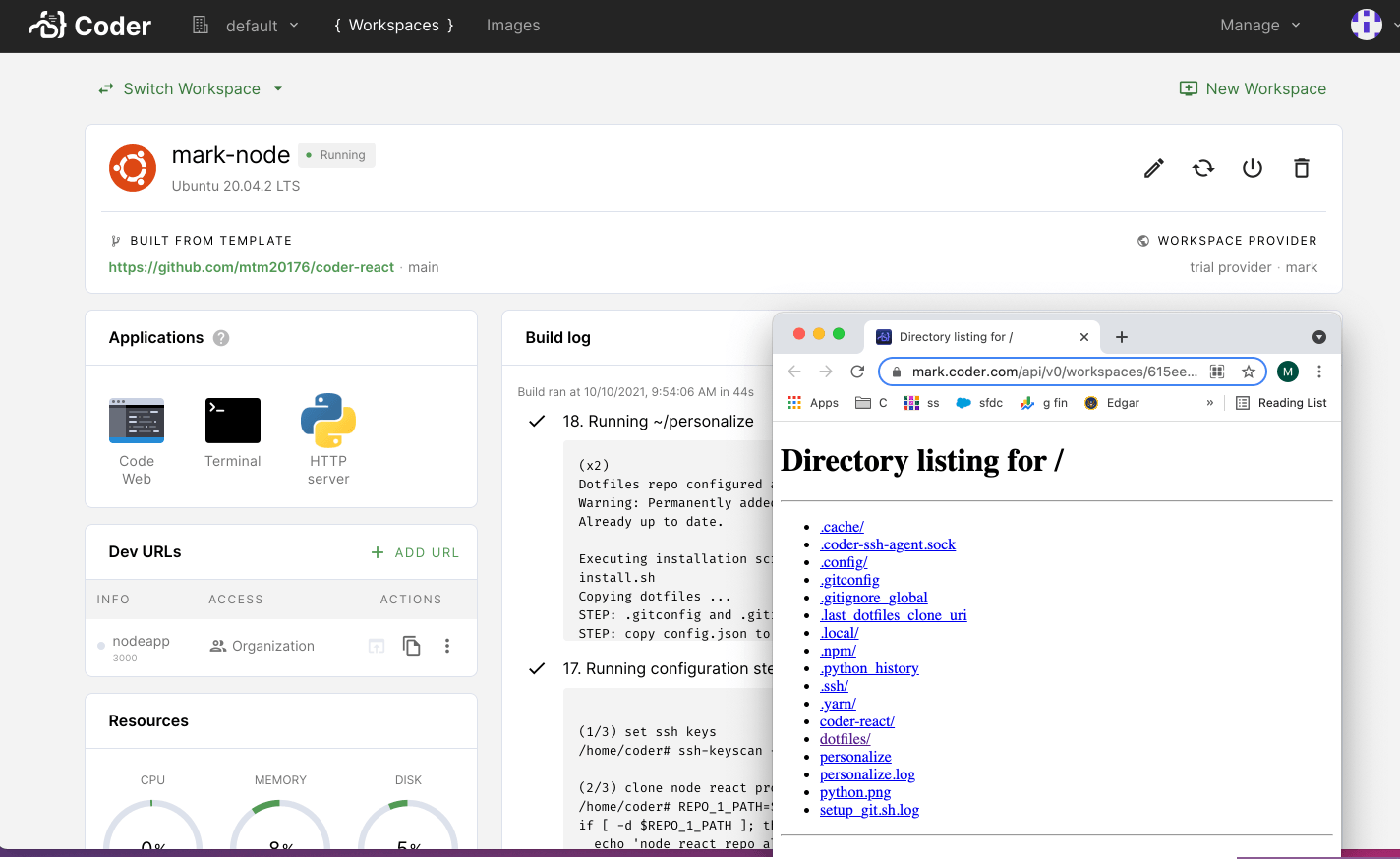
Task: Click New Workspace button
Action: (1253, 88)
